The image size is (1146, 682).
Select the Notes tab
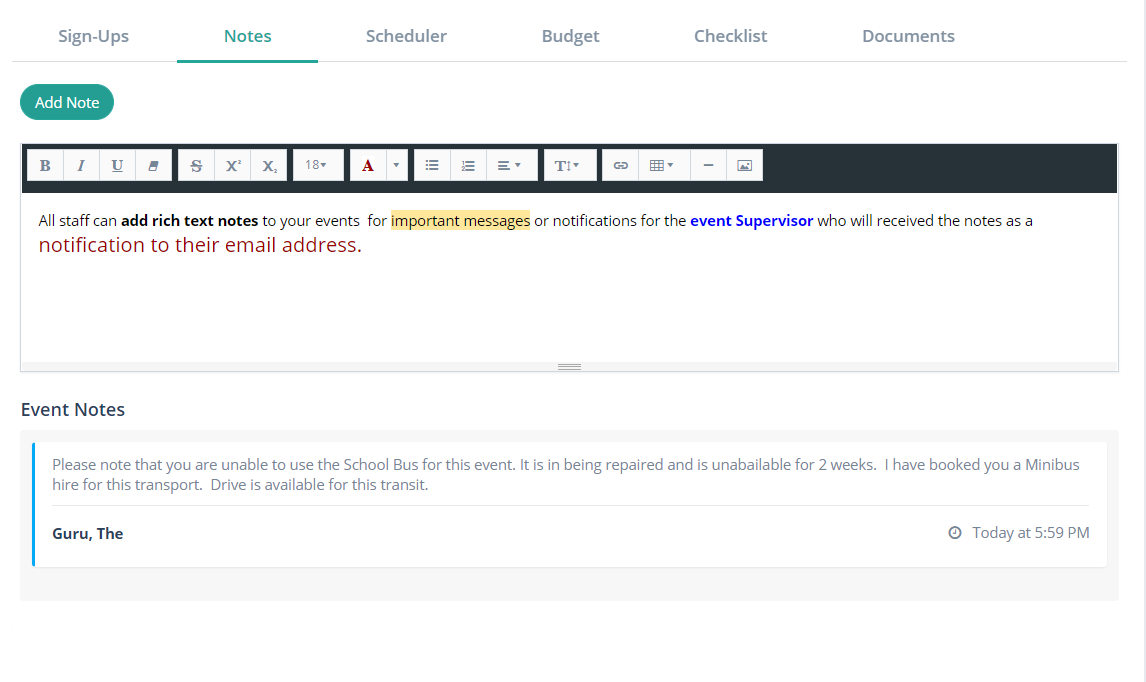point(247,36)
